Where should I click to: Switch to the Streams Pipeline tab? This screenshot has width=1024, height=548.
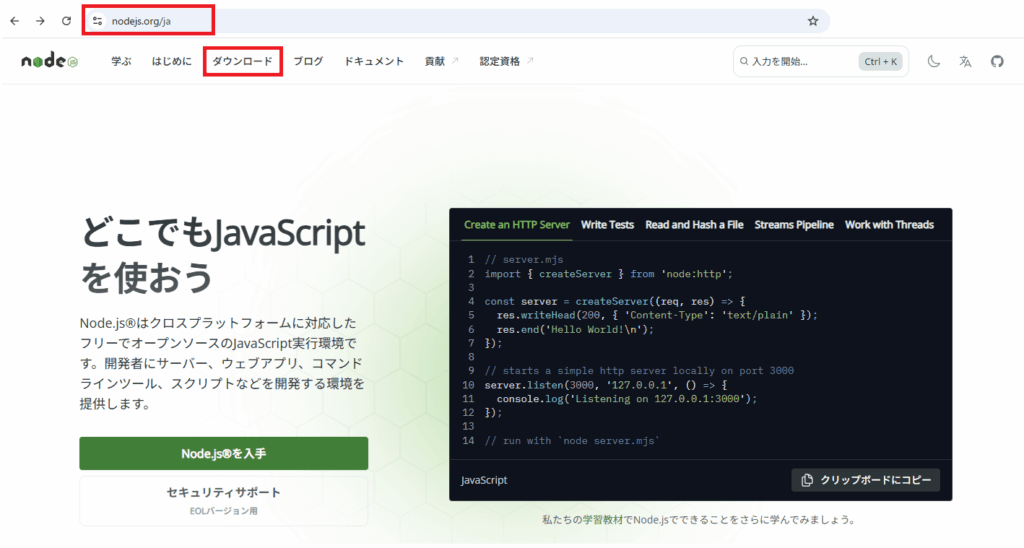pyautogui.click(x=794, y=225)
